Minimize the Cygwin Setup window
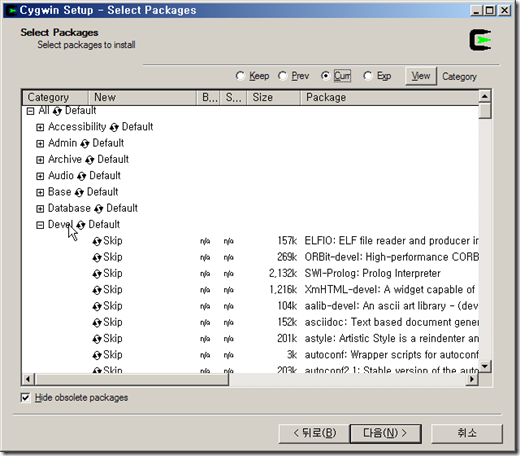The image size is (520, 456). [476, 10]
